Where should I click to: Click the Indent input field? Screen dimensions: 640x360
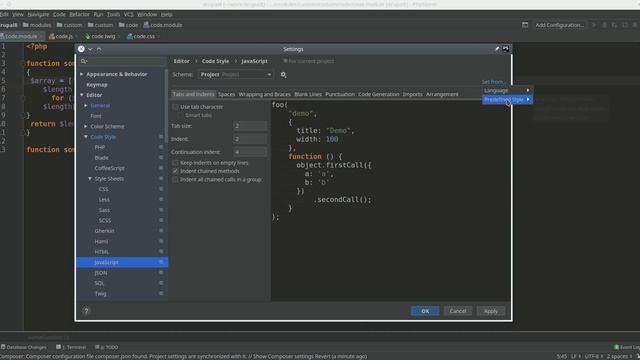coord(250,139)
